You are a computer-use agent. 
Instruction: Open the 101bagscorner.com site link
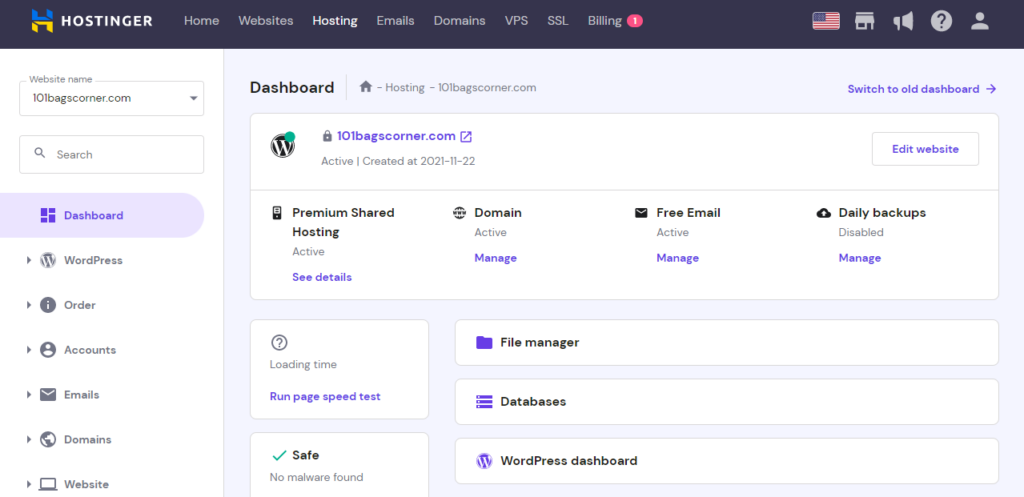[x=396, y=136]
